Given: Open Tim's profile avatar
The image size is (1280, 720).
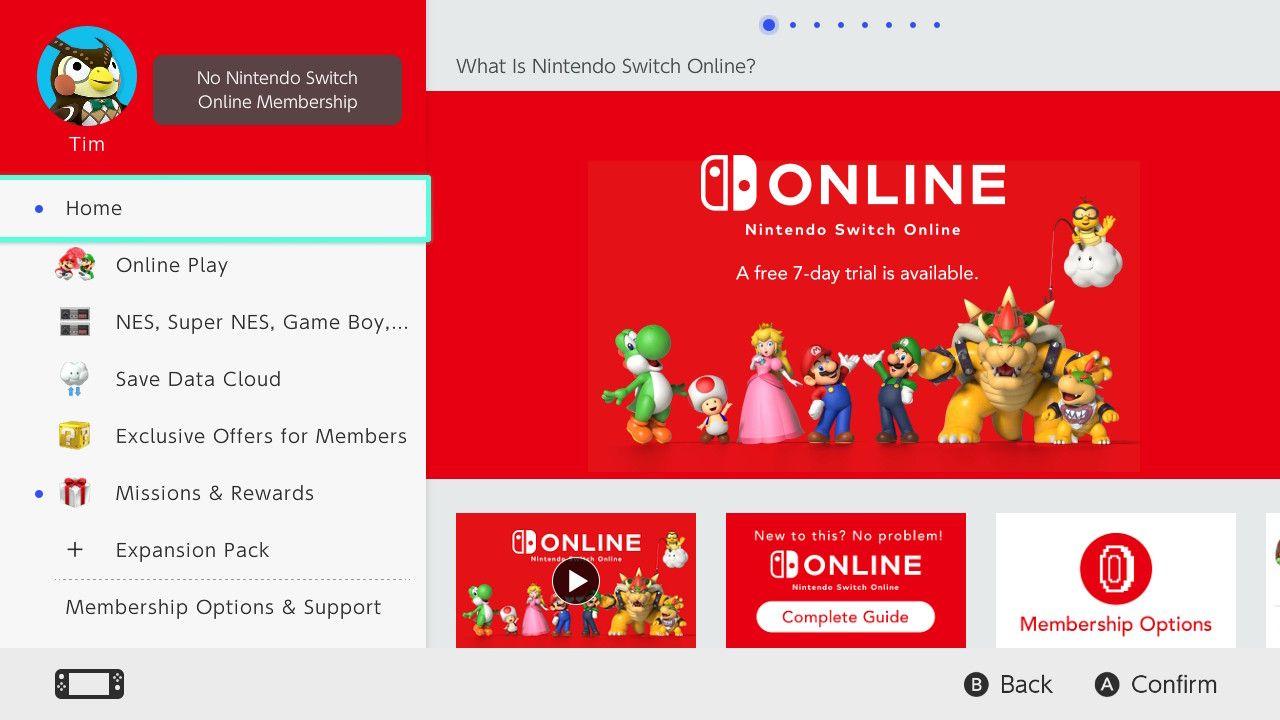Looking at the screenshot, I should tap(87, 76).
